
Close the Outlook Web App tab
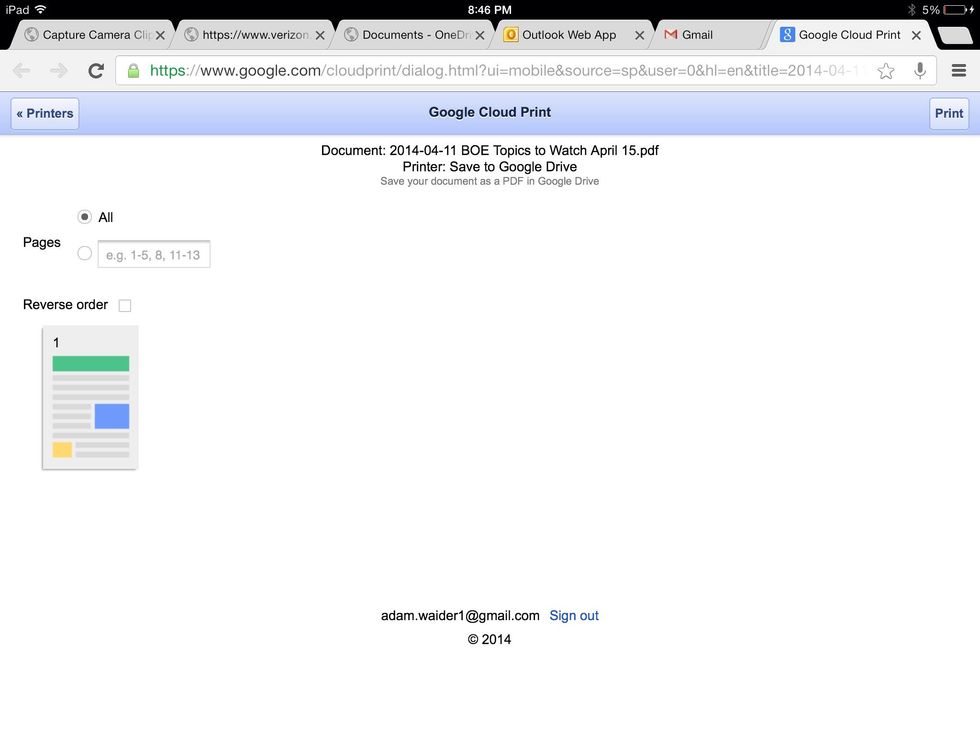coord(640,35)
